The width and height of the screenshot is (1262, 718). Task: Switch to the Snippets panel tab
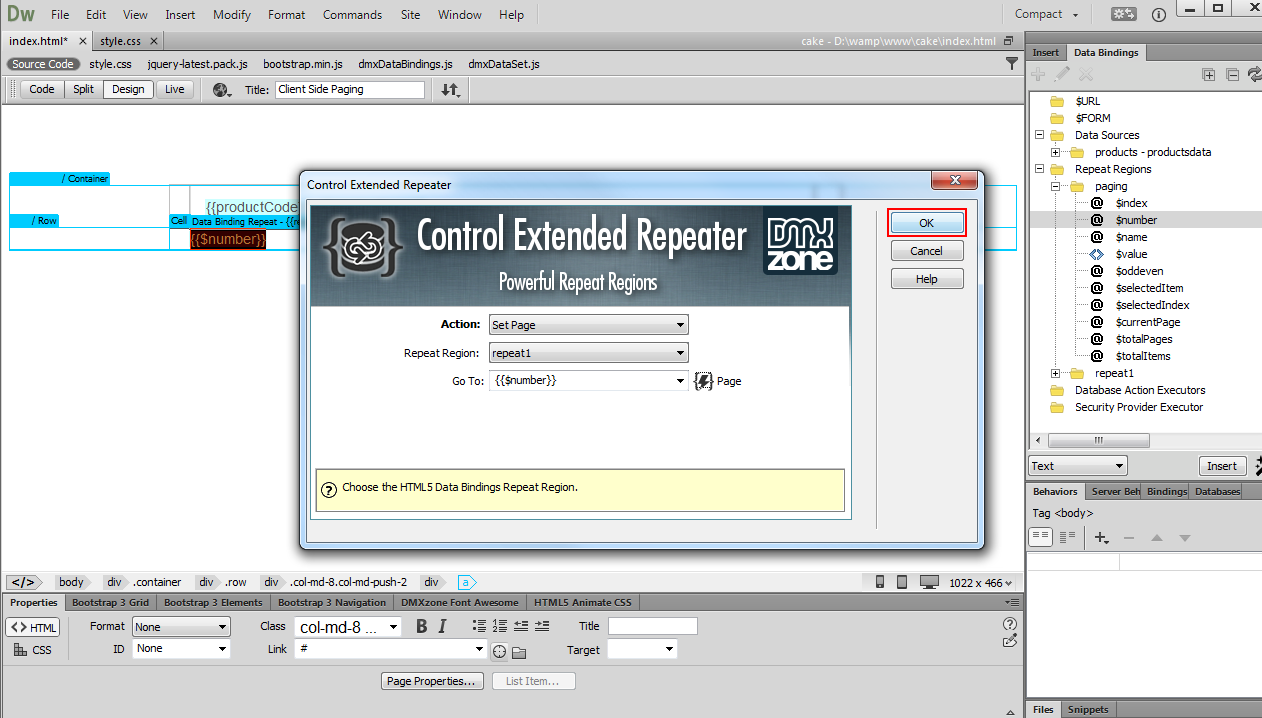(x=1088, y=709)
